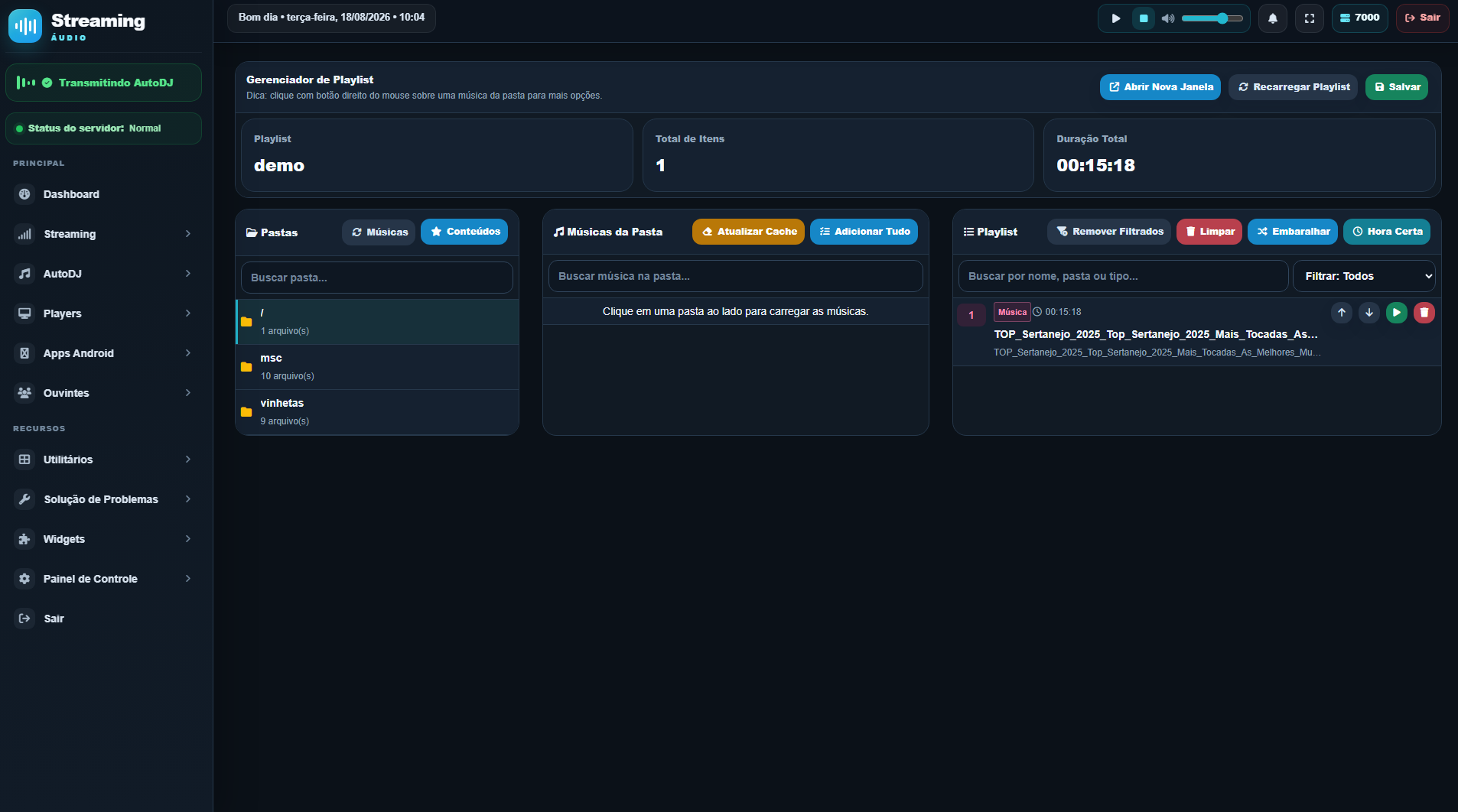The width and height of the screenshot is (1458, 812).
Task: Open notifications with the bell icon
Action: [x=1273, y=18]
